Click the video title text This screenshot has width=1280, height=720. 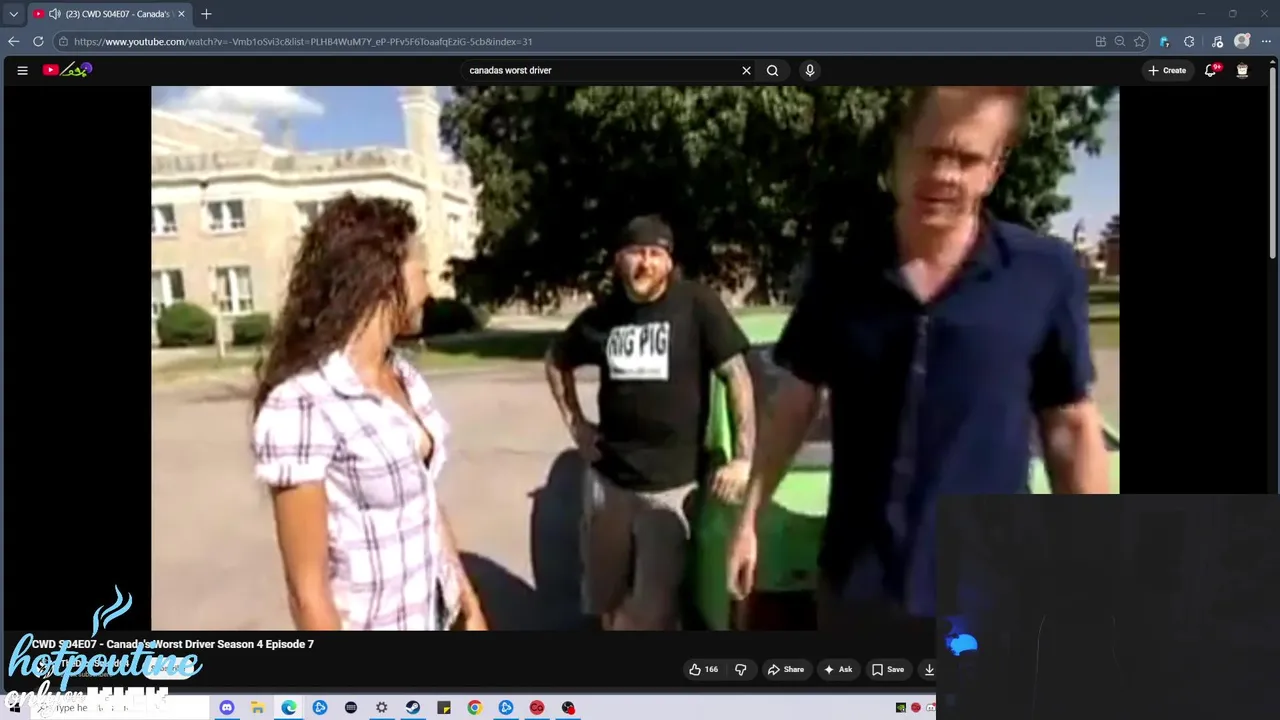172,644
